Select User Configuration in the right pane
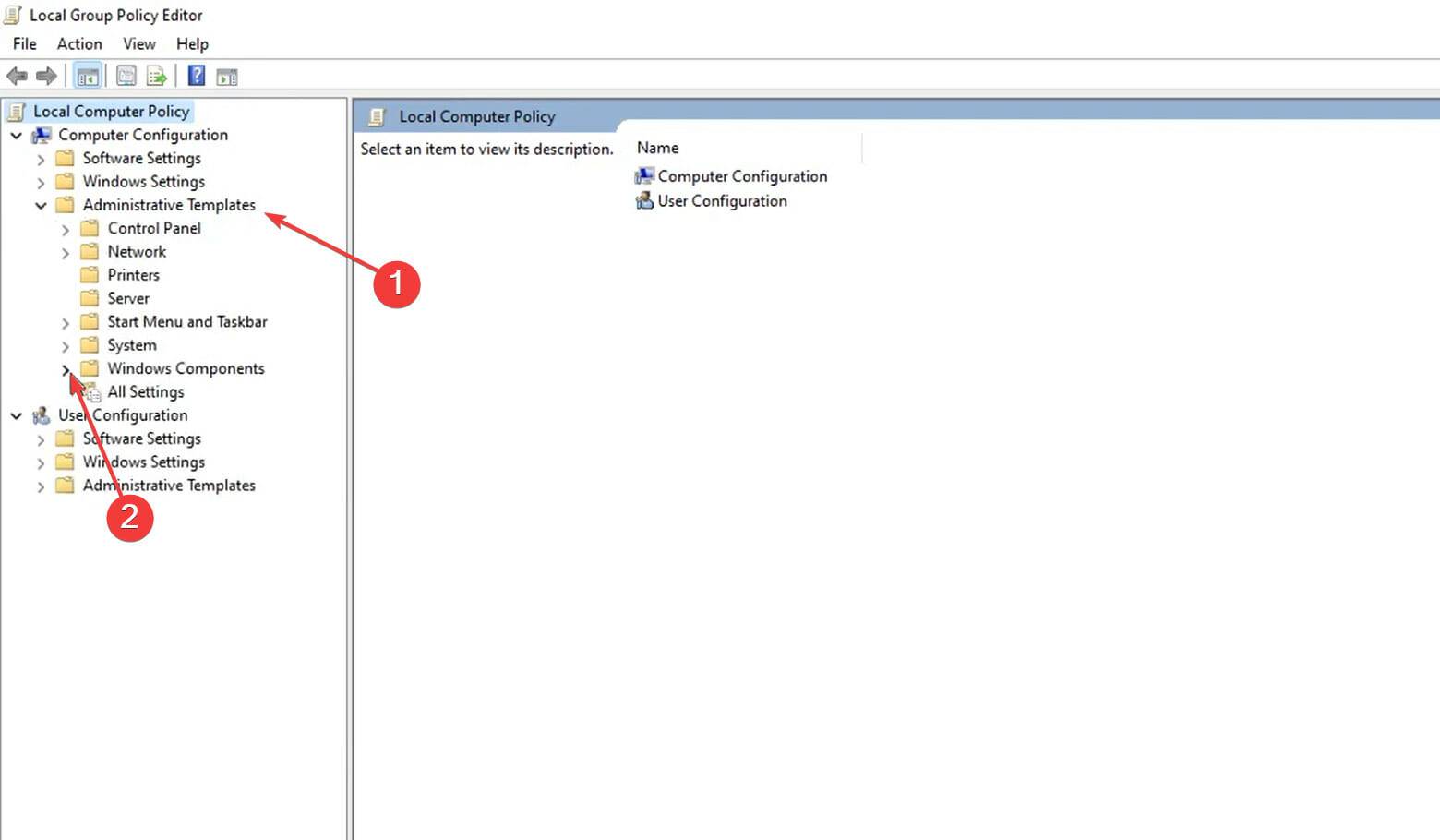1440x840 pixels. click(x=721, y=200)
